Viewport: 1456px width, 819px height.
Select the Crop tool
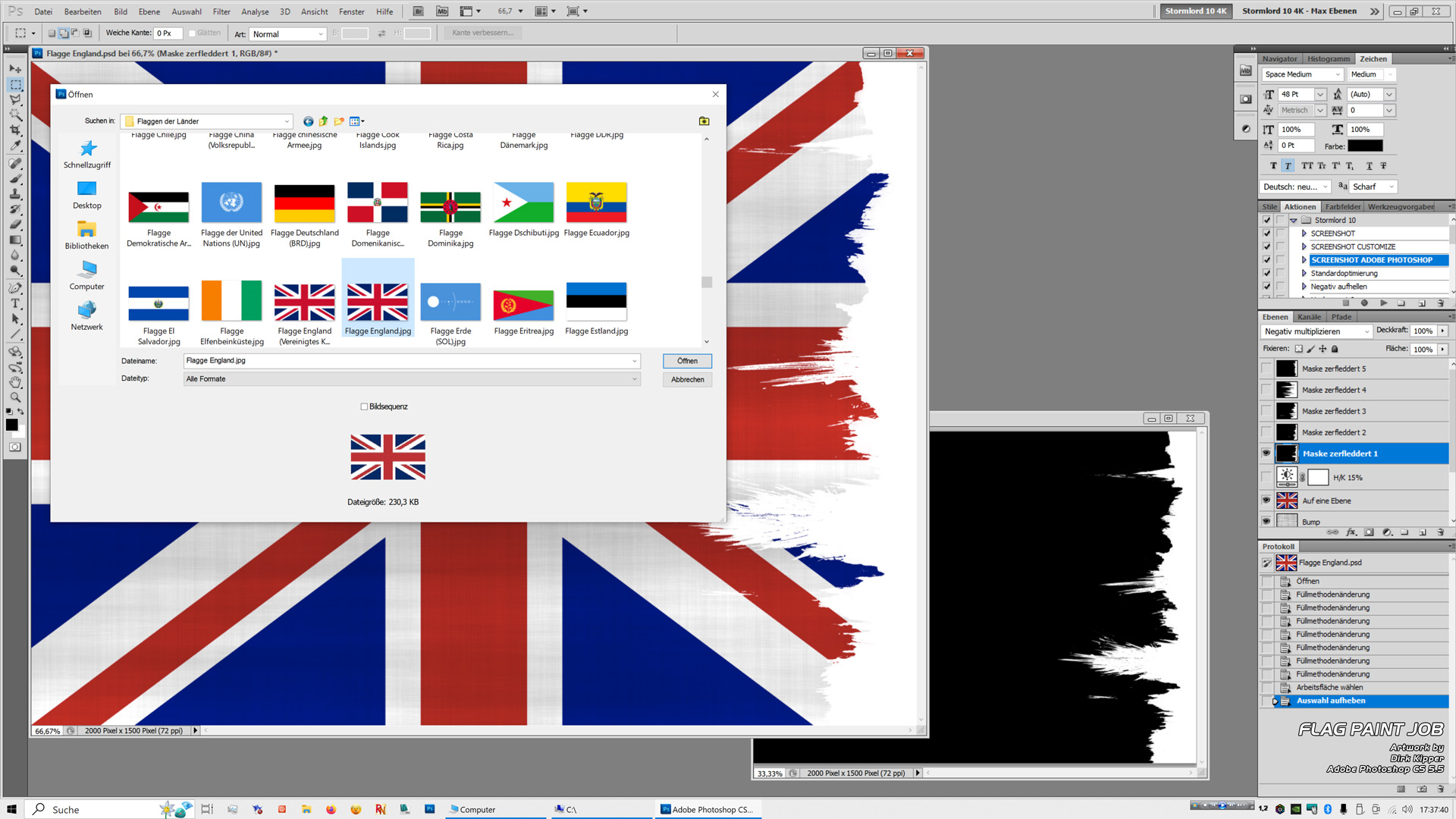click(x=15, y=130)
